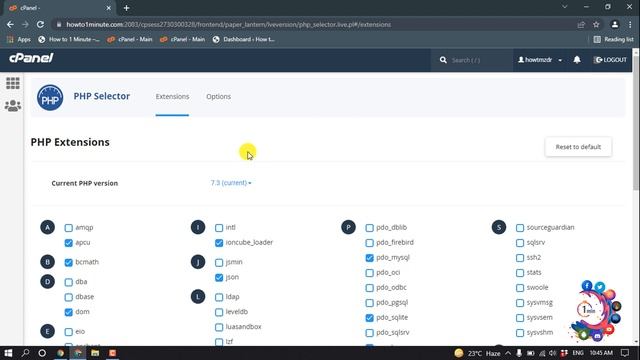640x360 pixels.
Task: Click the taskbar volume icon
Action: [553, 353]
